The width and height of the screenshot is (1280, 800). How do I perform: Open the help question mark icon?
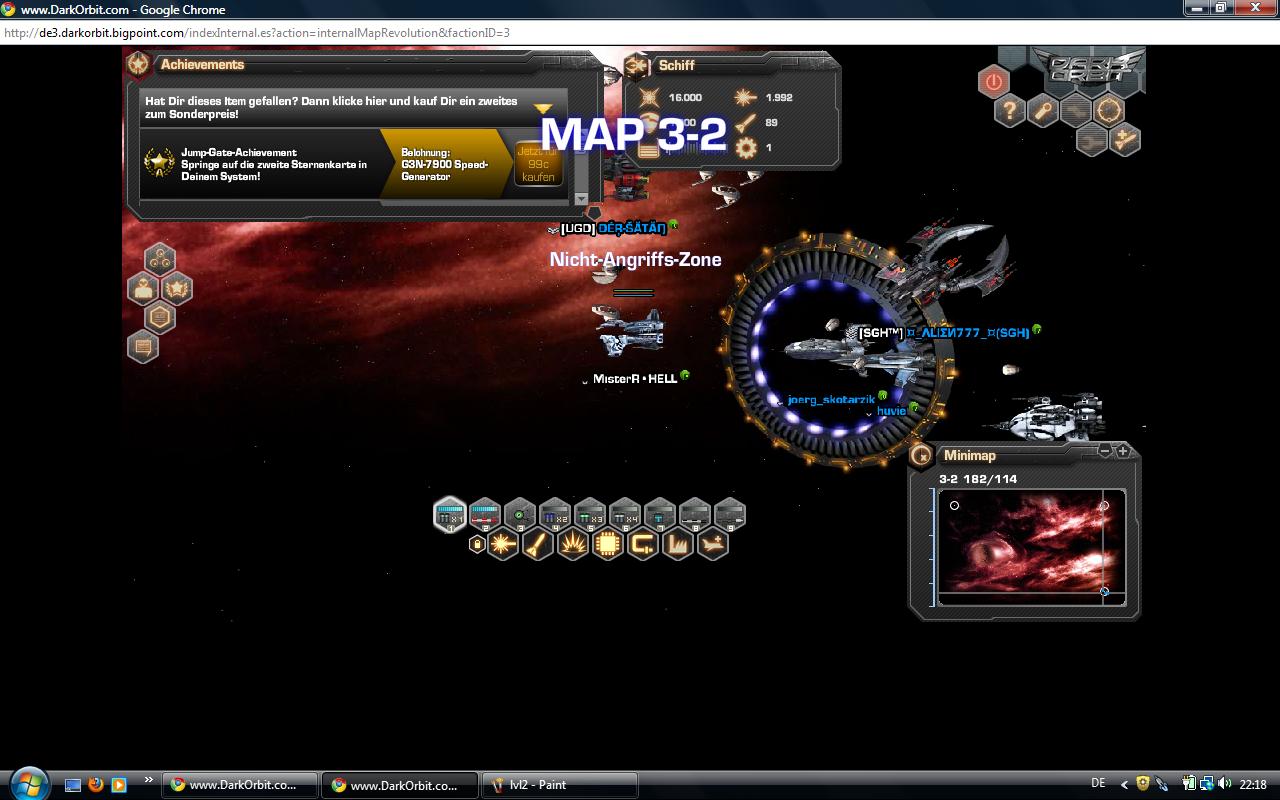1010,111
